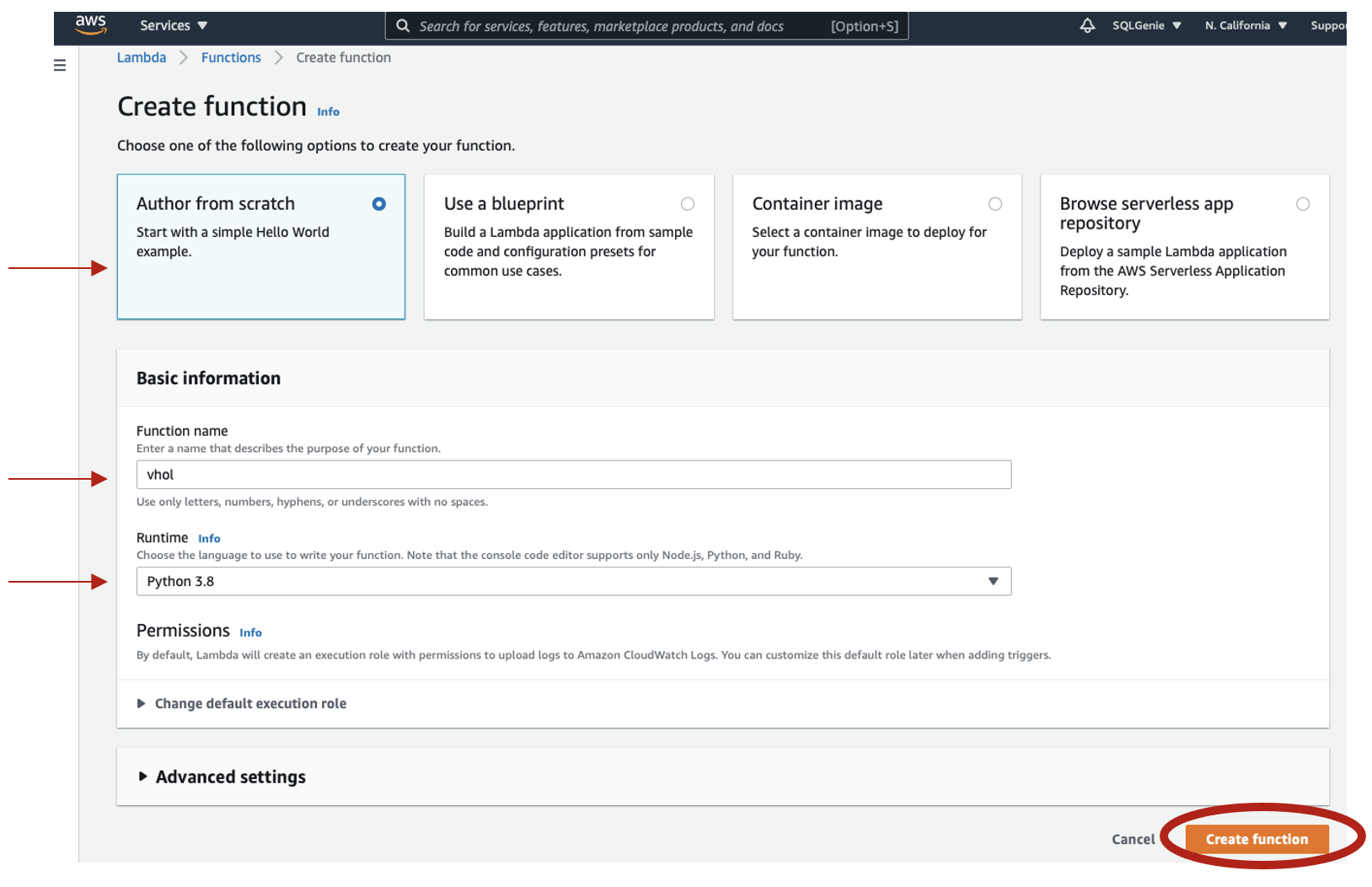Open the N. California region menu
The width and height of the screenshot is (1372, 887).
(x=1246, y=25)
